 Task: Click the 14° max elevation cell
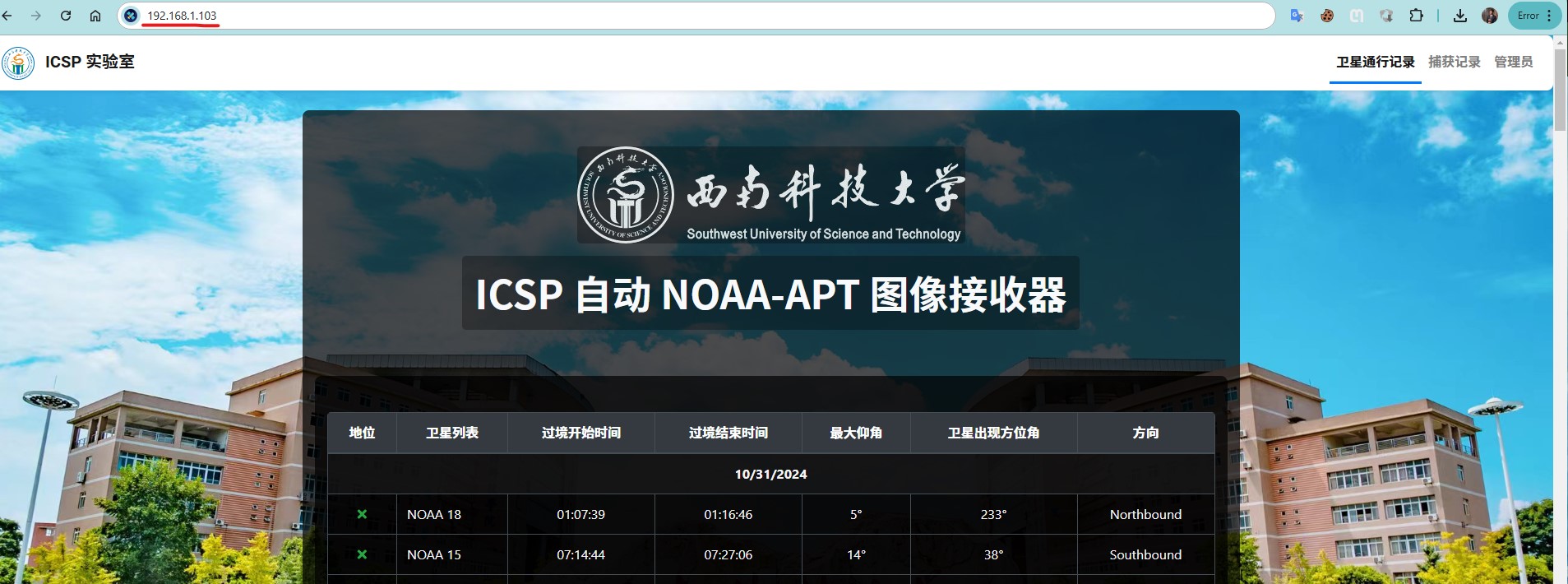(x=856, y=554)
